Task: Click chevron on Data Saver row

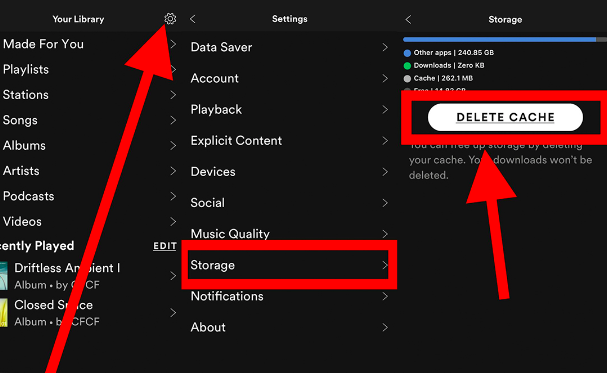Action: point(385,47)
